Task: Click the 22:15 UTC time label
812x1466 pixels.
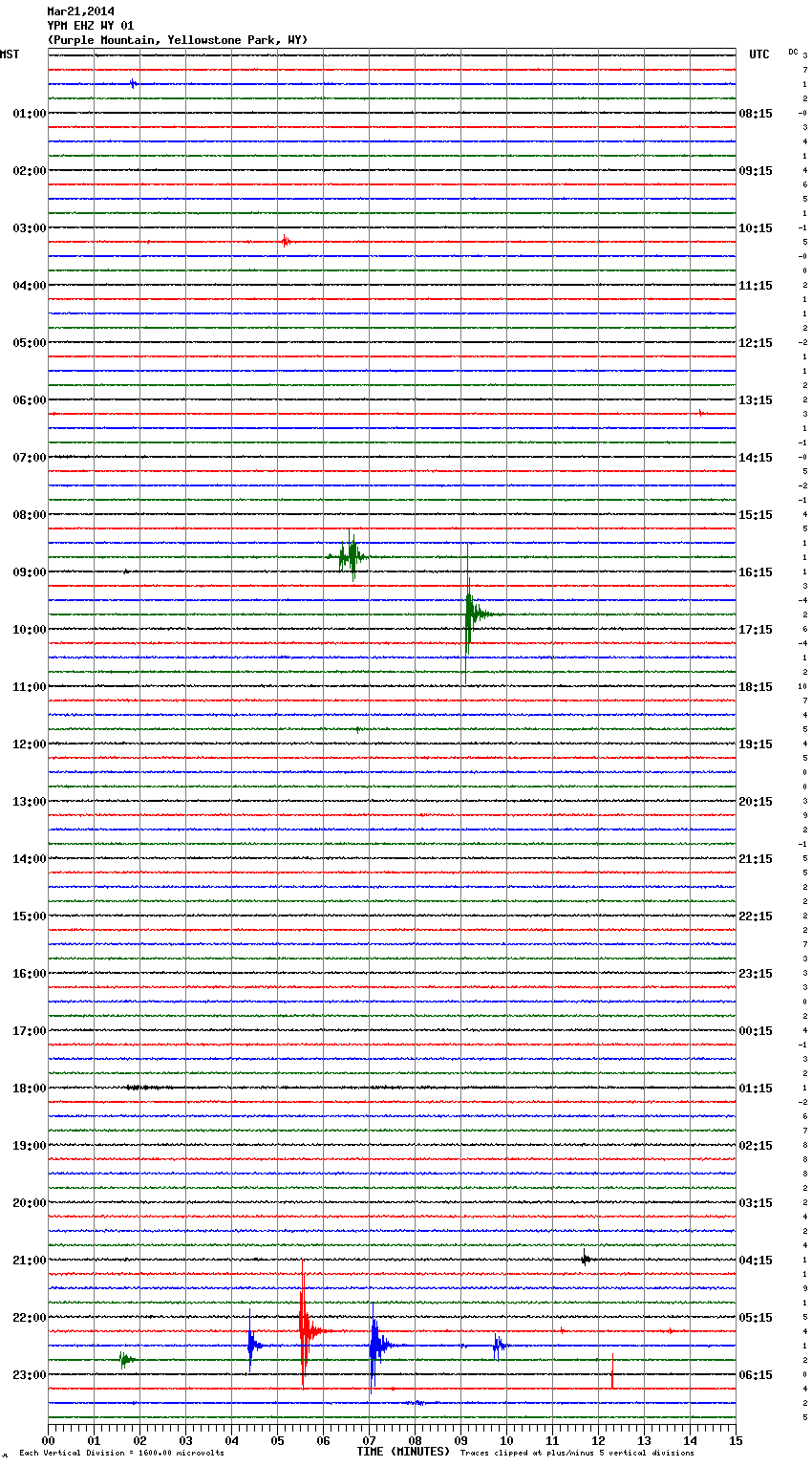Action: click(x=756, y=916)
